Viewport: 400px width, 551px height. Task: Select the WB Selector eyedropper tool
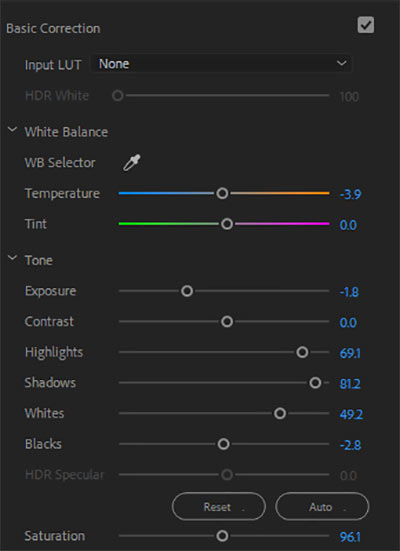tap(132, 162)
